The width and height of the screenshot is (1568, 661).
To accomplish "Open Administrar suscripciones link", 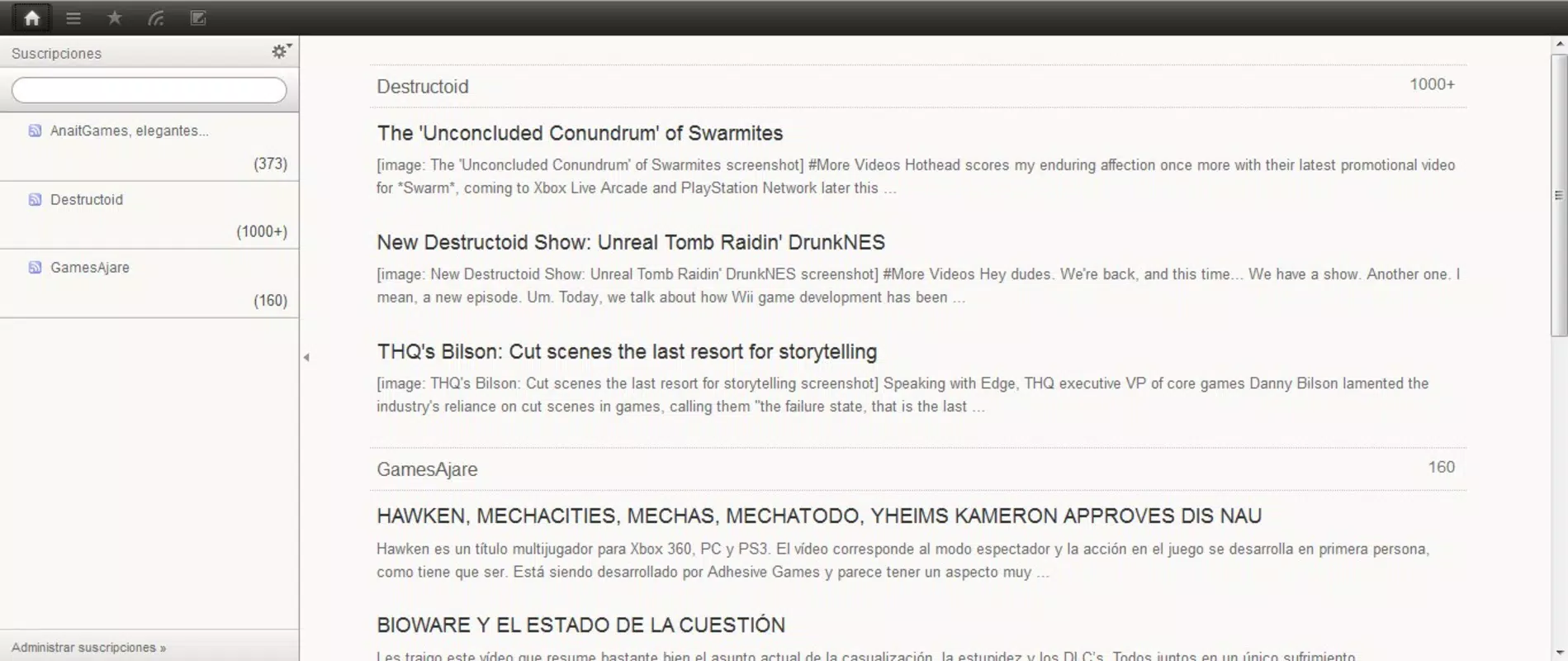I will click(88, 647).
